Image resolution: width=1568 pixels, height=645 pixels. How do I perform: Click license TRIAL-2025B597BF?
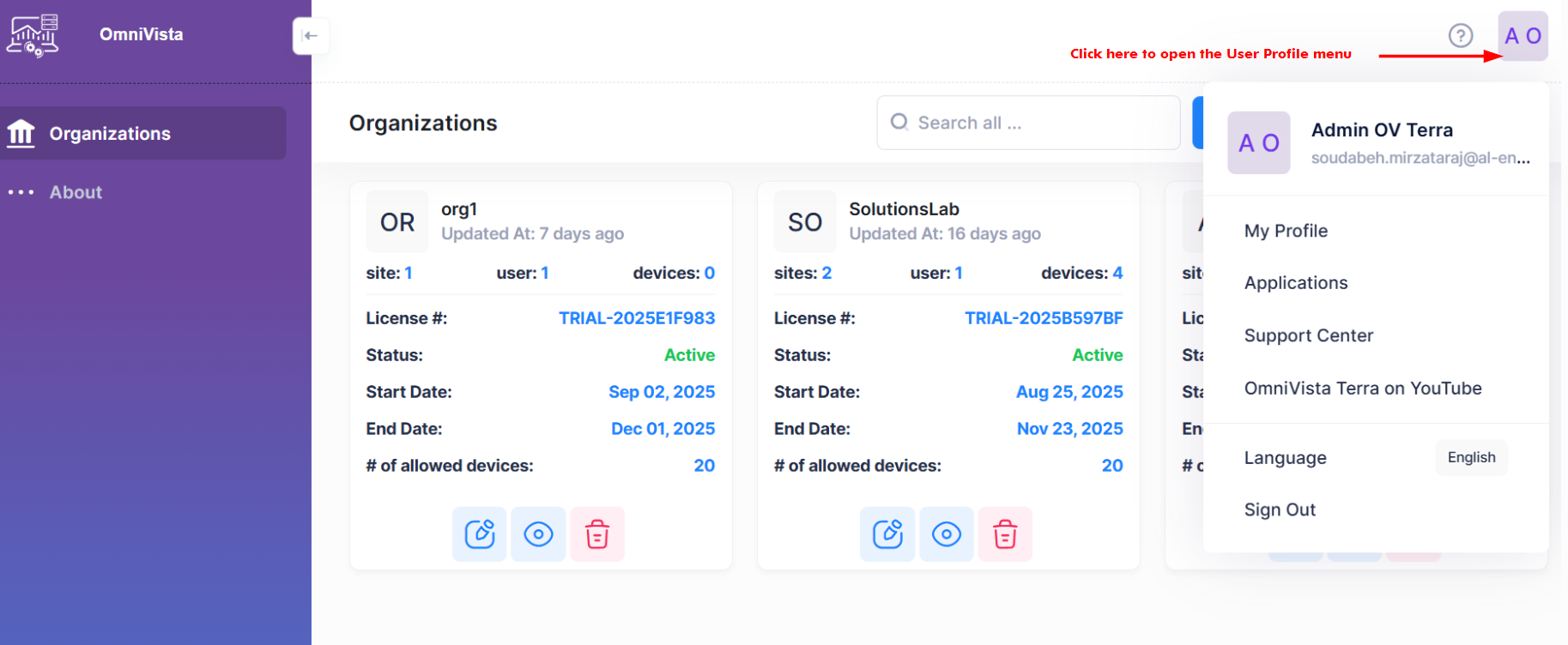(1044, 318)
